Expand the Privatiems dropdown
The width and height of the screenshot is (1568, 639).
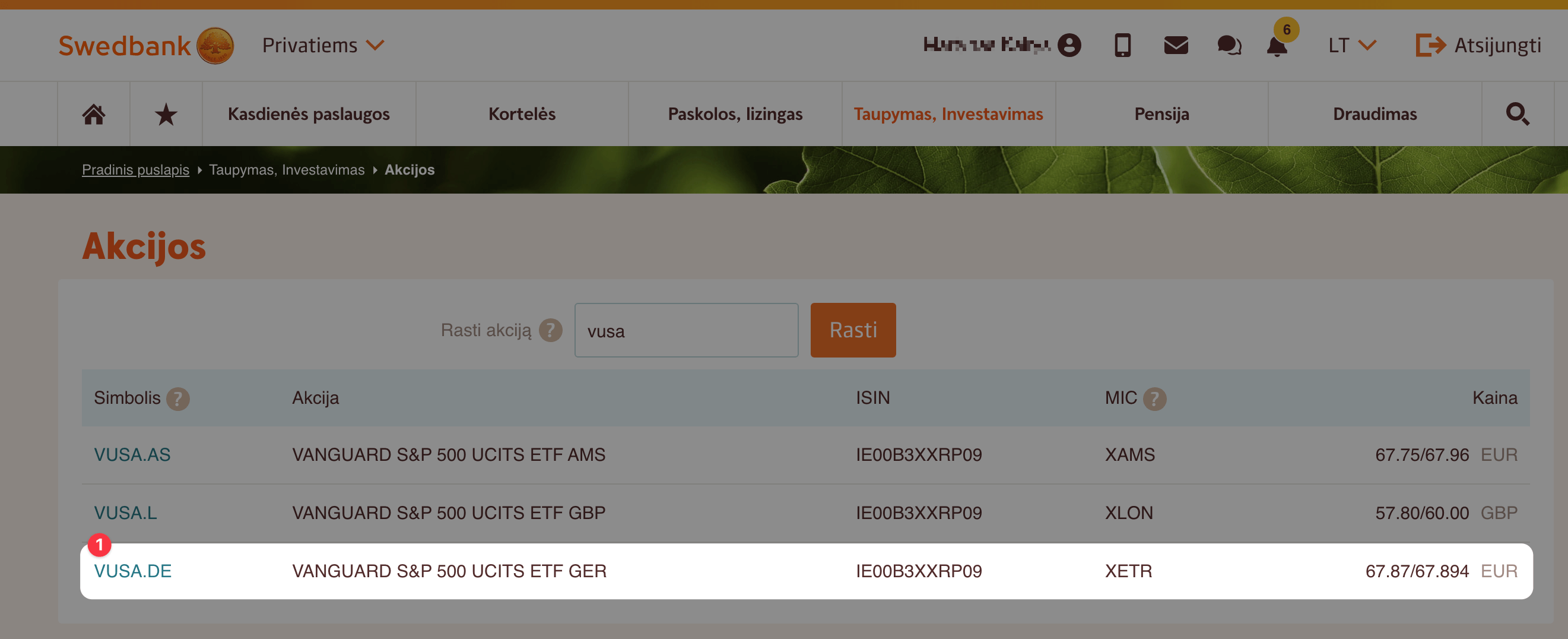323,45
